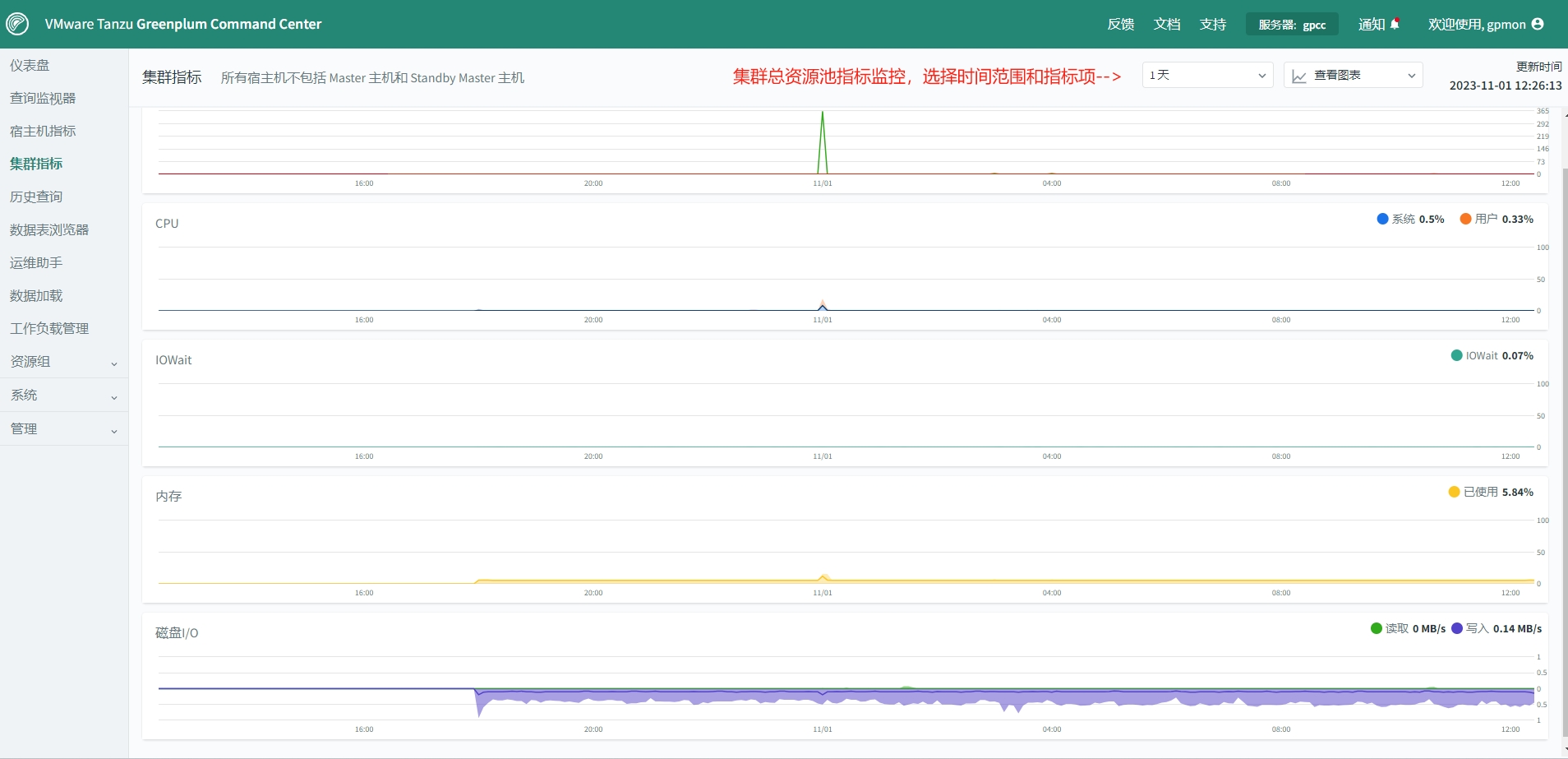This screenshot has height=759, width=1568.
Task: Navigate to 查询监视器 page
Action: click(x=42, y=97)
